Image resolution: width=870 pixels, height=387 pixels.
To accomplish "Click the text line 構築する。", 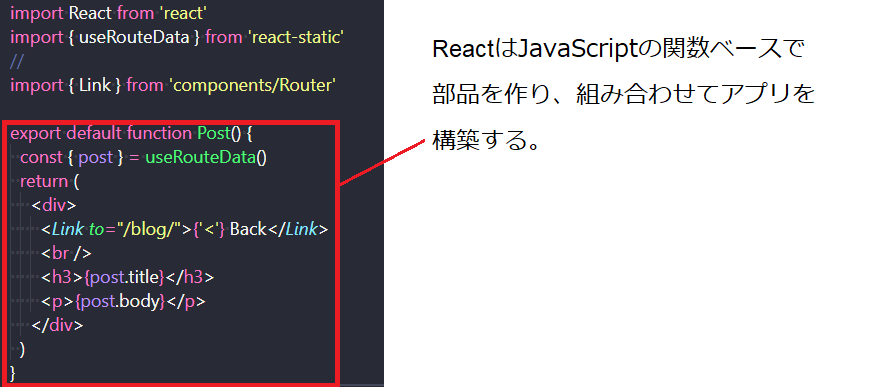I will click(487, 142).
